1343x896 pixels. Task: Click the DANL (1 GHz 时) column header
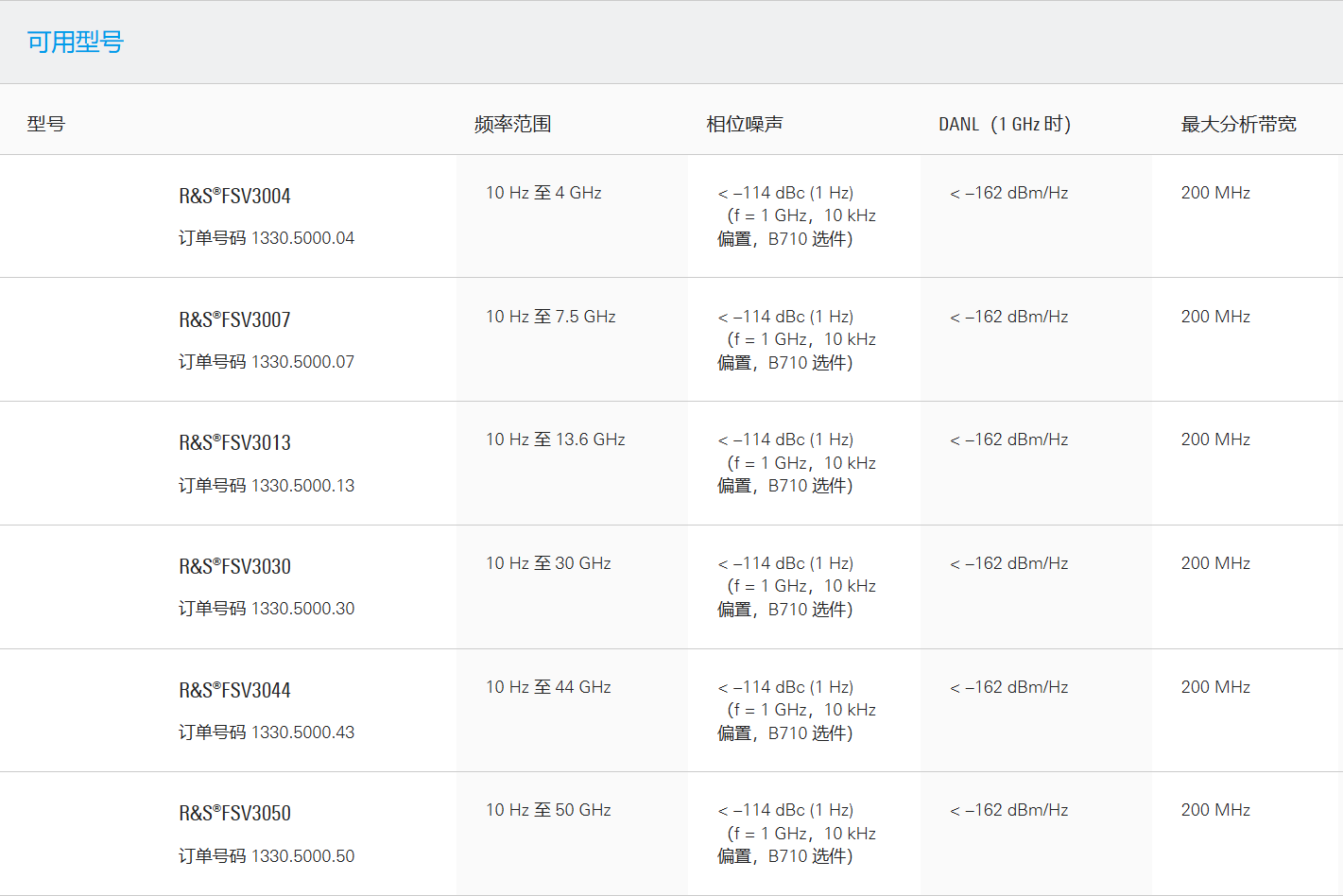(x=1004, y=124)
